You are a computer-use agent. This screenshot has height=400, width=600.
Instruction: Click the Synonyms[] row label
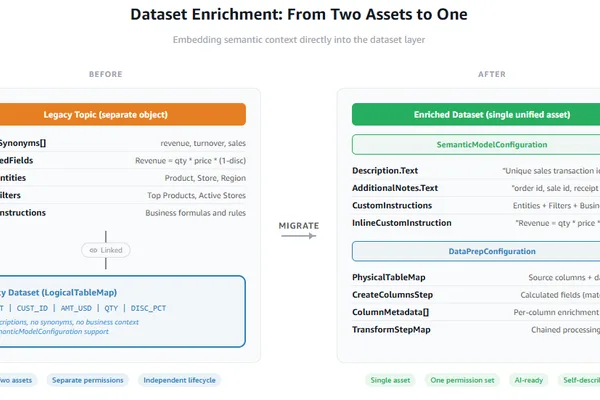[22, 143]
